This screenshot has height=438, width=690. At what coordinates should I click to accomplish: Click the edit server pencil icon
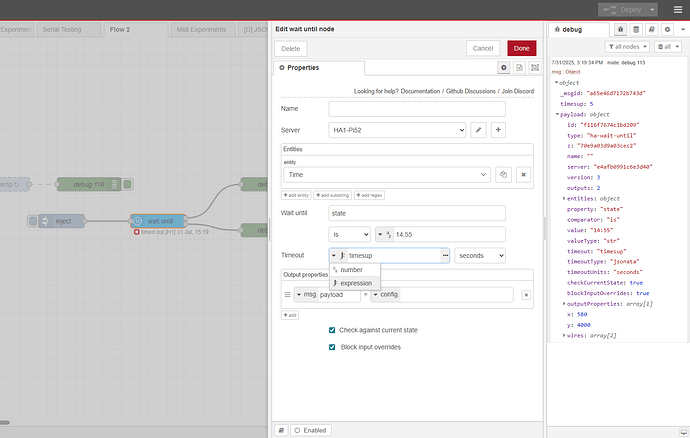pyautogui.click(x=478, y=130)
